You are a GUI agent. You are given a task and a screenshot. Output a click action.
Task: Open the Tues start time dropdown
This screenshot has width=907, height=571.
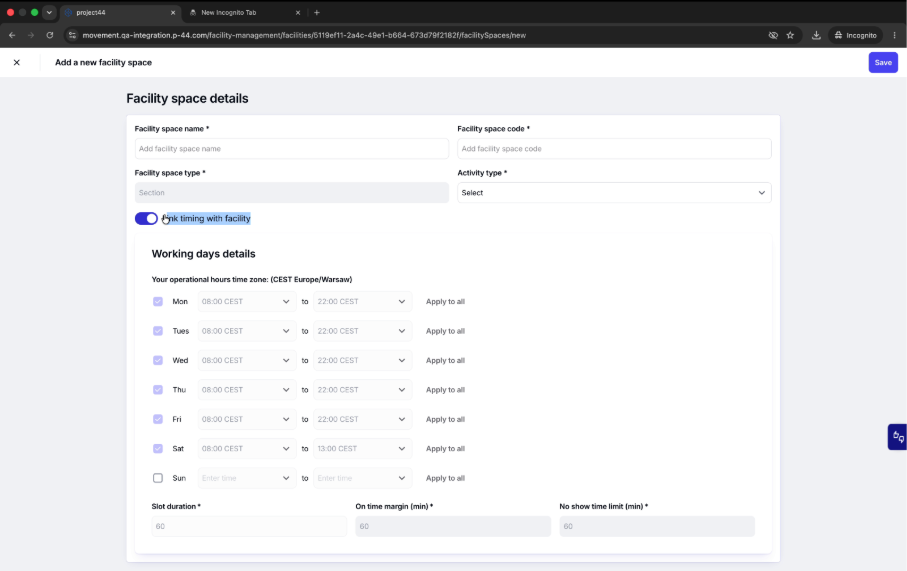pos(247,331)
